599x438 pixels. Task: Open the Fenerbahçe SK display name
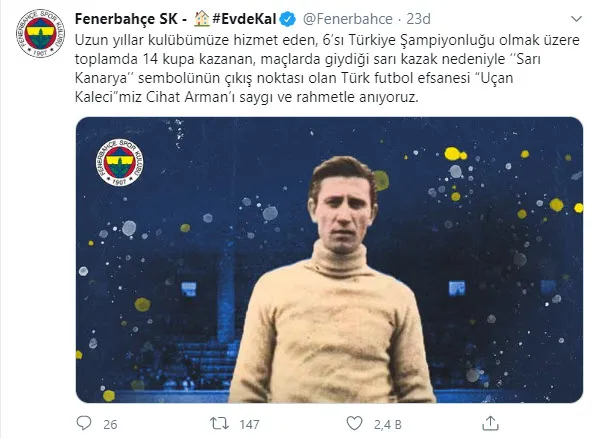point(126,19)
